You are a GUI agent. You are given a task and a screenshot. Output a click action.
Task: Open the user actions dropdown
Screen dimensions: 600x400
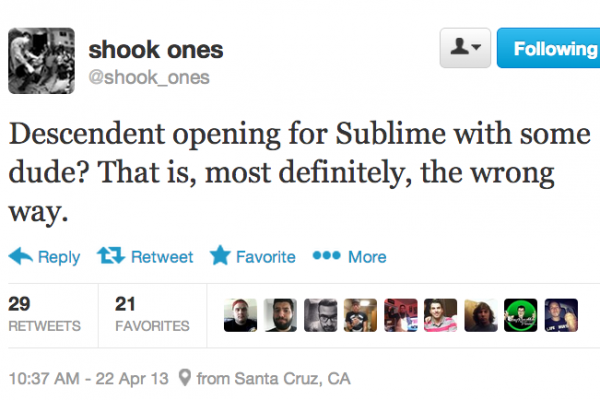[466, 48]
